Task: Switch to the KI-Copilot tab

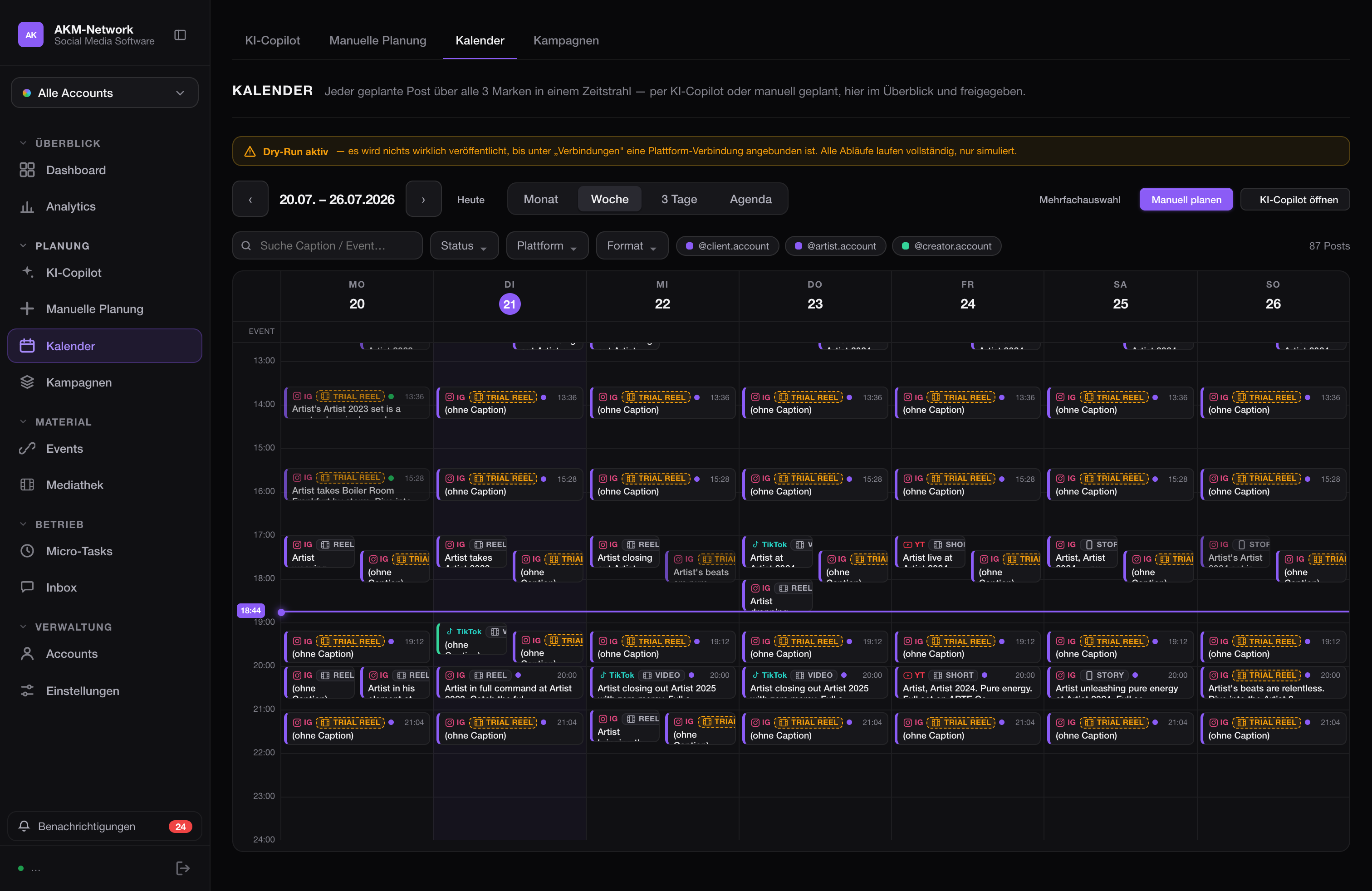Action: point(272,40)
